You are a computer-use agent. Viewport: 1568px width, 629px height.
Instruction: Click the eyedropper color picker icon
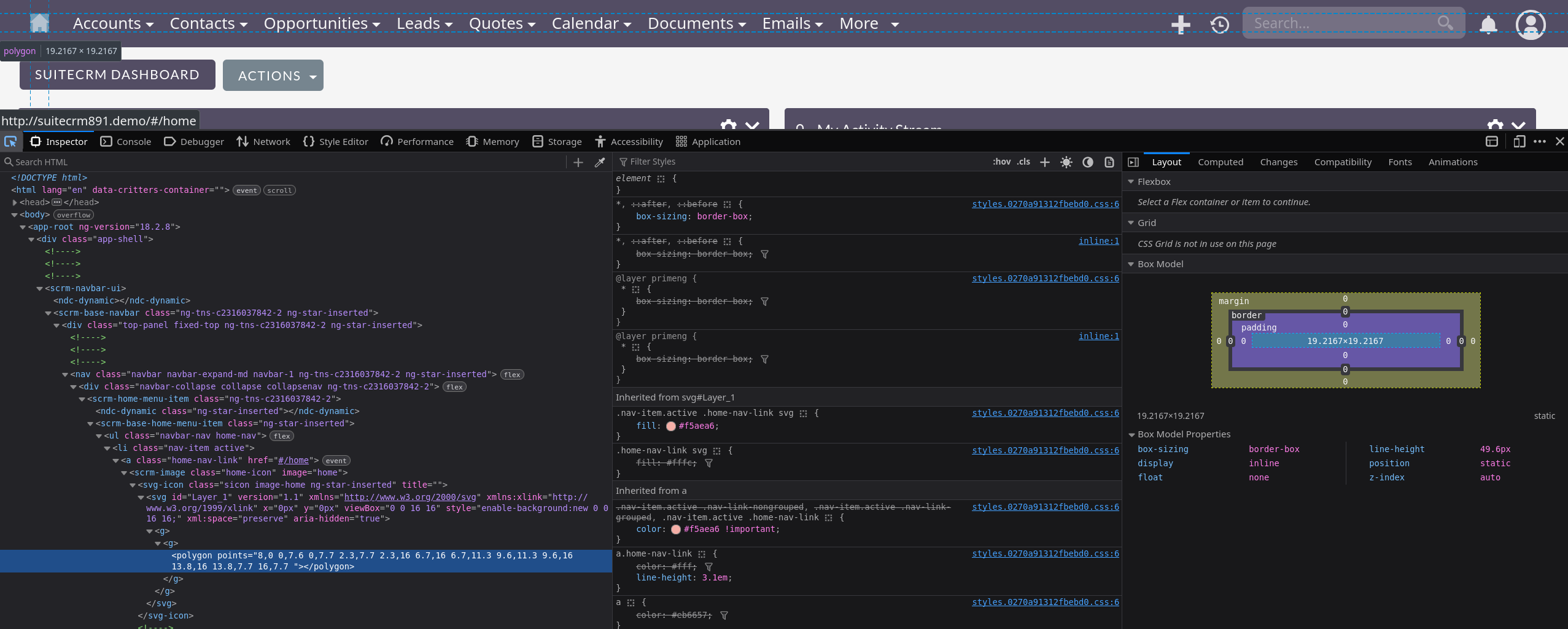tap(600, 162)
